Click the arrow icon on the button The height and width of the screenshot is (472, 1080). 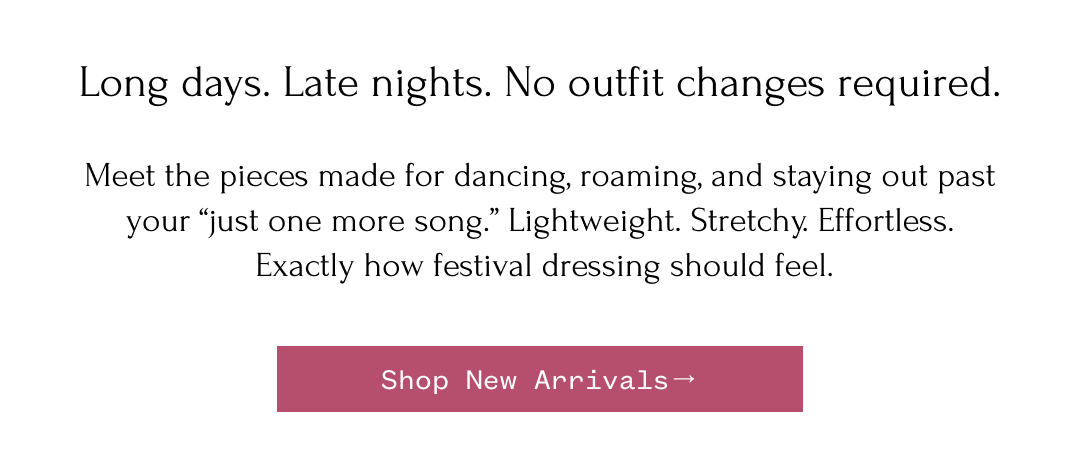(x=684, y=379)
